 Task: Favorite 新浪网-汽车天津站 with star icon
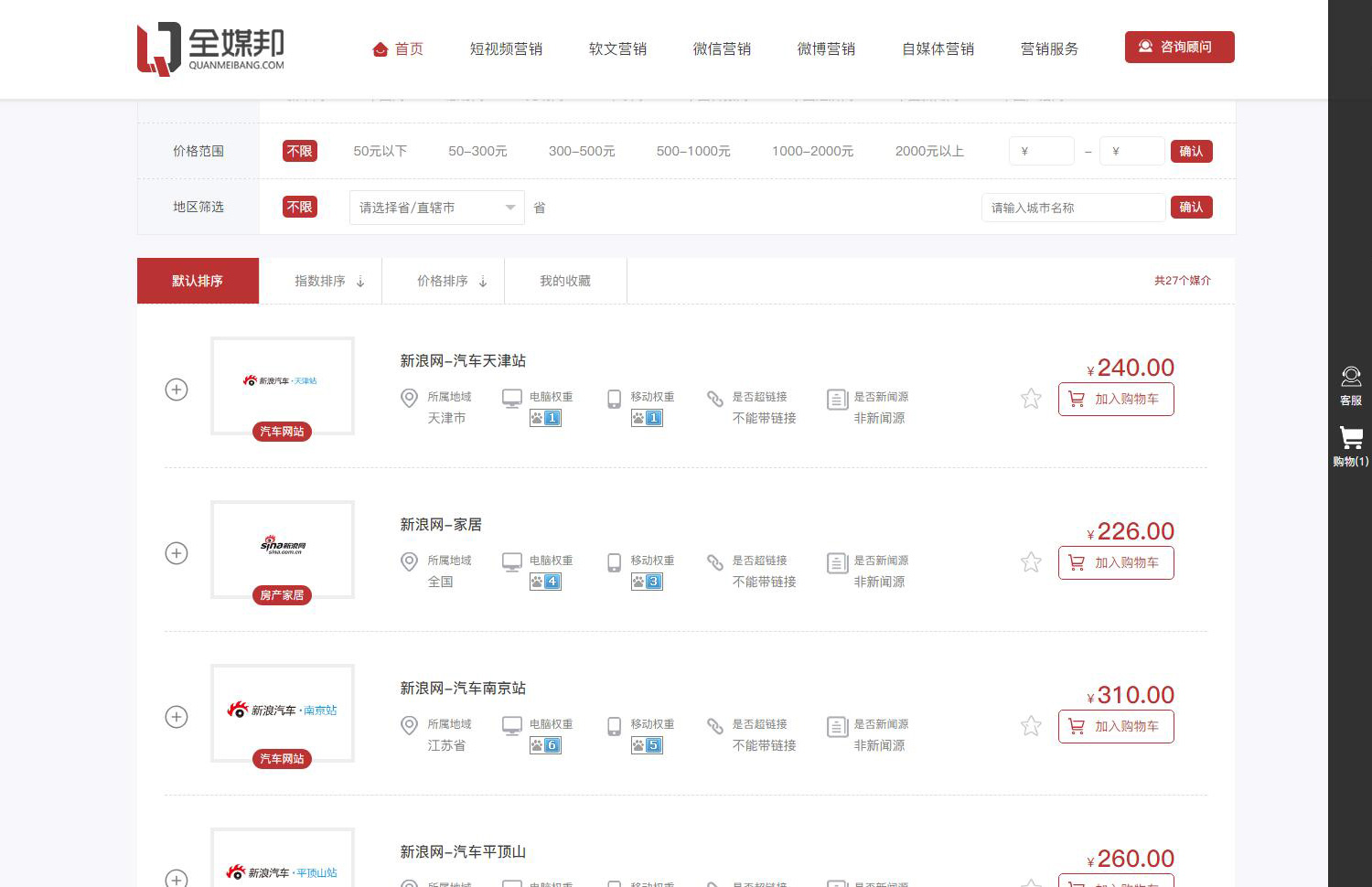point(1031,399)
